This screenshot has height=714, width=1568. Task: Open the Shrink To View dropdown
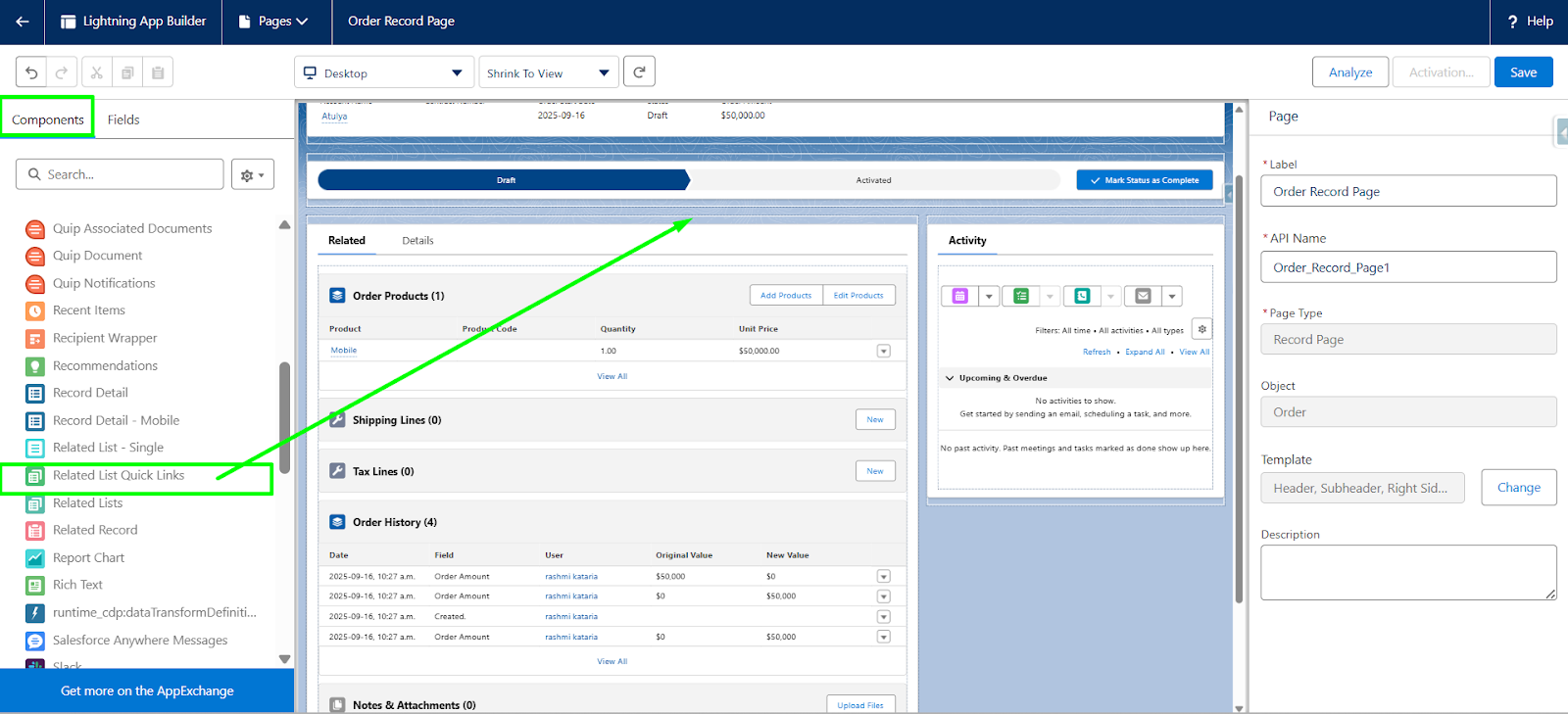[x=548, y=73]
